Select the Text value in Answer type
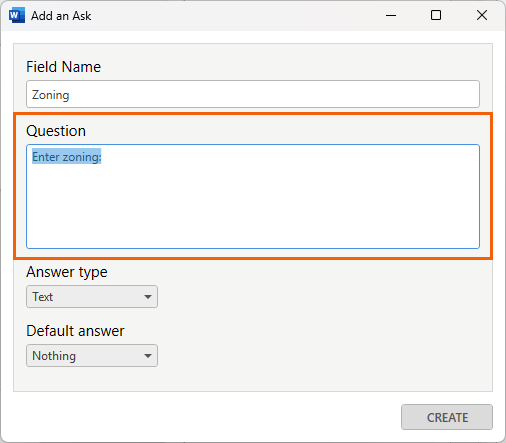Image resolution: width=506 pixels, height=443 pixels. coord(43,297)
